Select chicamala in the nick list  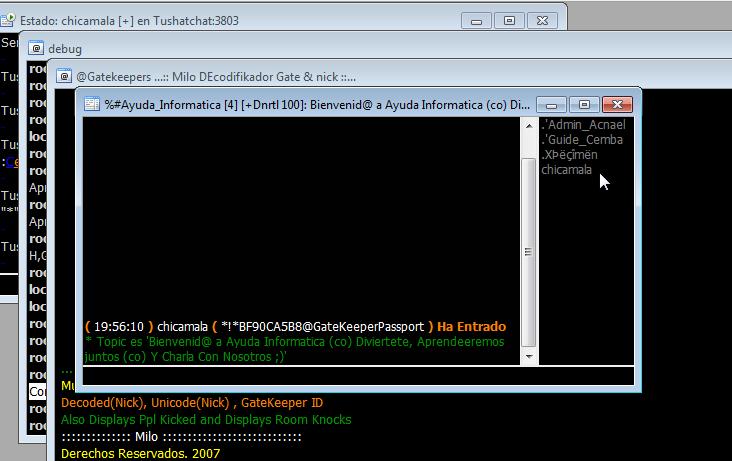coord(566,170)
